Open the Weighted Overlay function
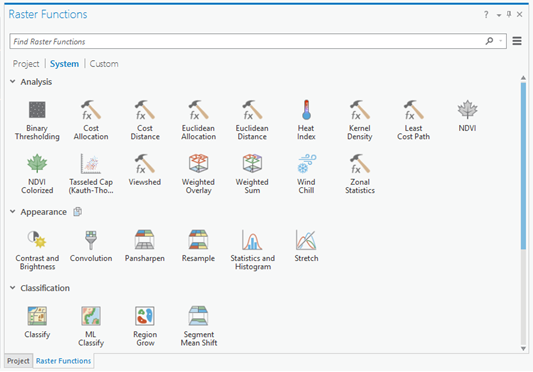The width and height of the screenshot is (533, 372). pos(199,174)
